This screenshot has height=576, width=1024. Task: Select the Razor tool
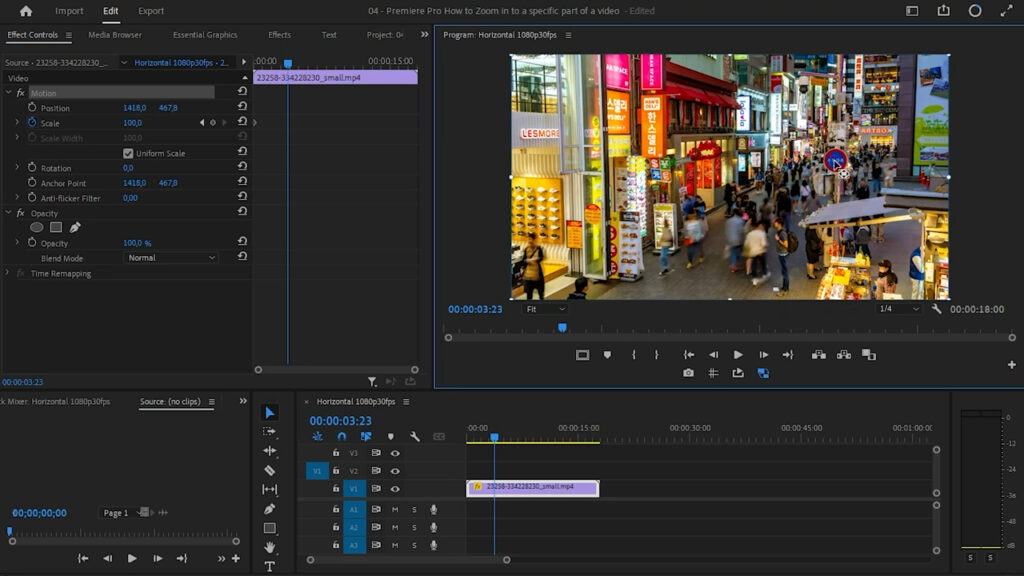[269, 470]
